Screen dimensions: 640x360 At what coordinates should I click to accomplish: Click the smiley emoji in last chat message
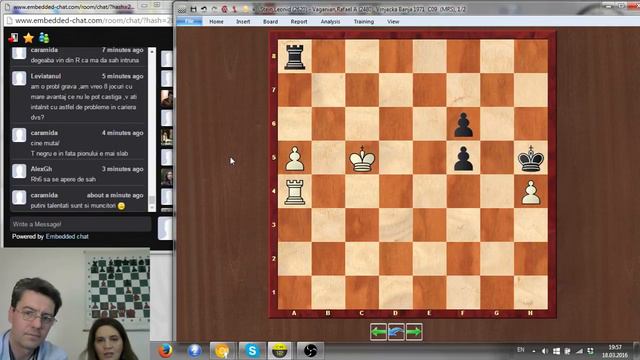pos(121,206)
